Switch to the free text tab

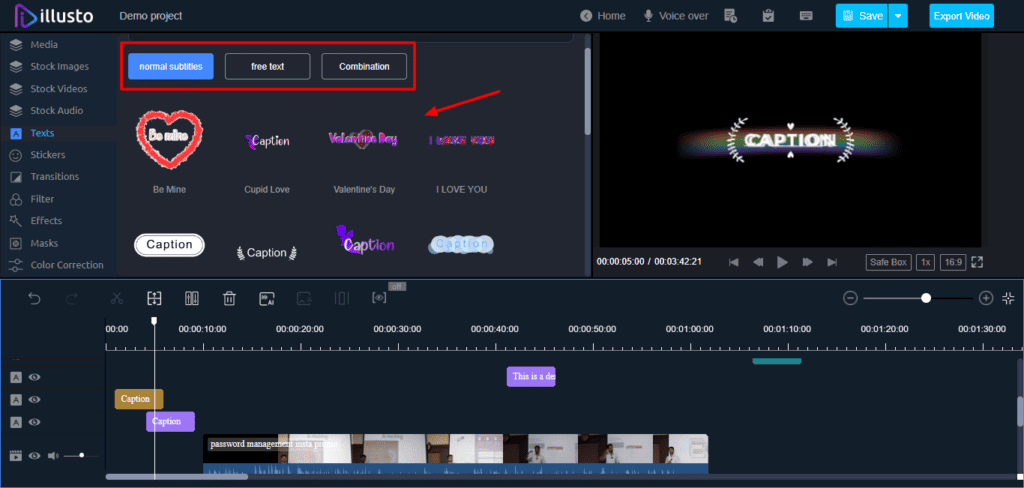[267, 67]
